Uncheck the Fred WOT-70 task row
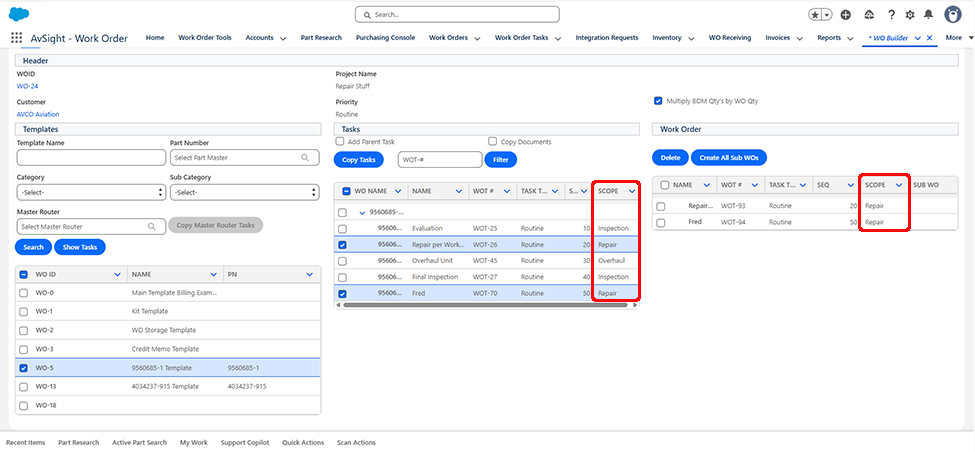Screen dimensions: 975x452 [x=342, y=293]
